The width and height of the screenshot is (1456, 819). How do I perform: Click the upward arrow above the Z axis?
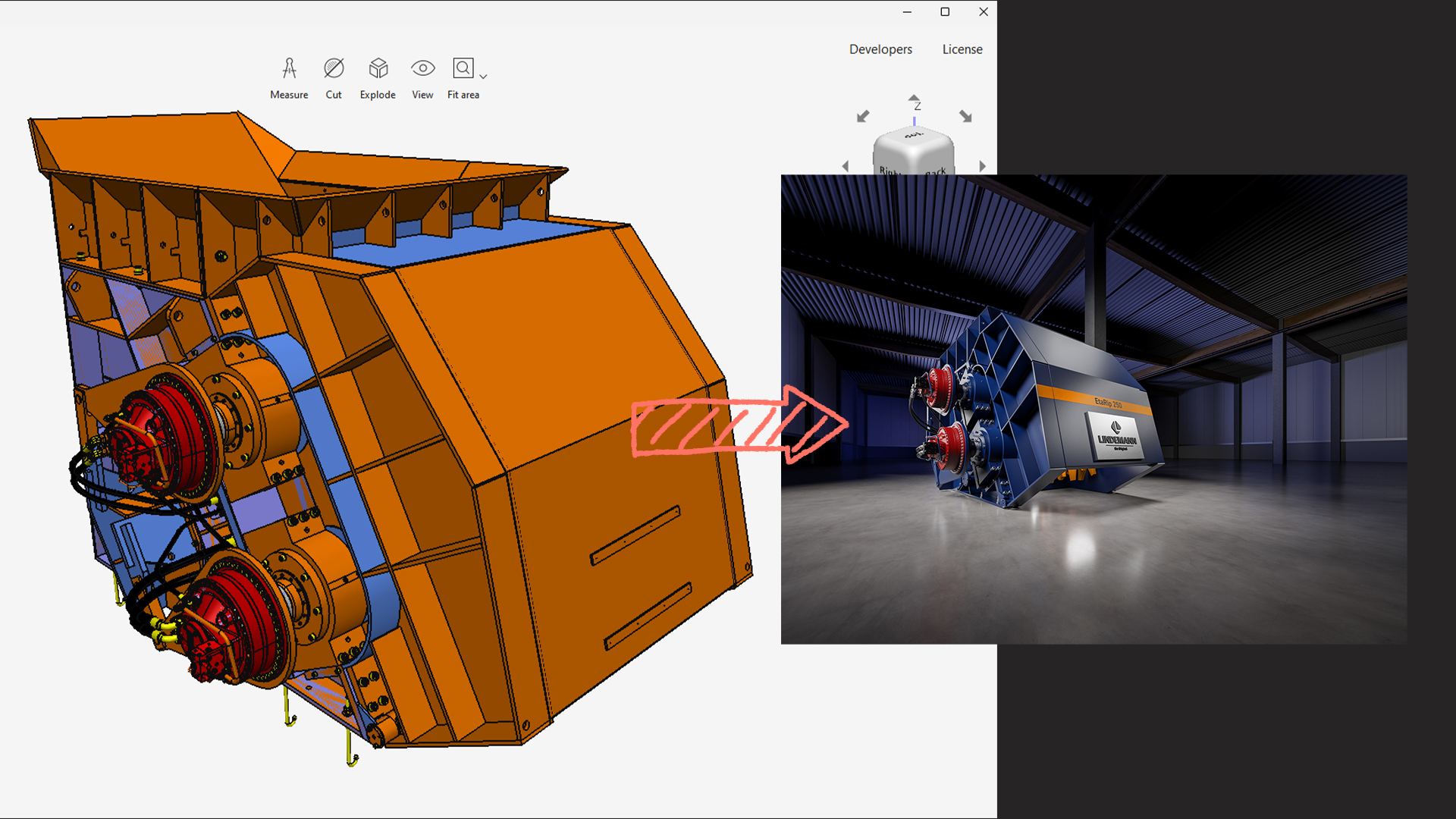point(914,99)
